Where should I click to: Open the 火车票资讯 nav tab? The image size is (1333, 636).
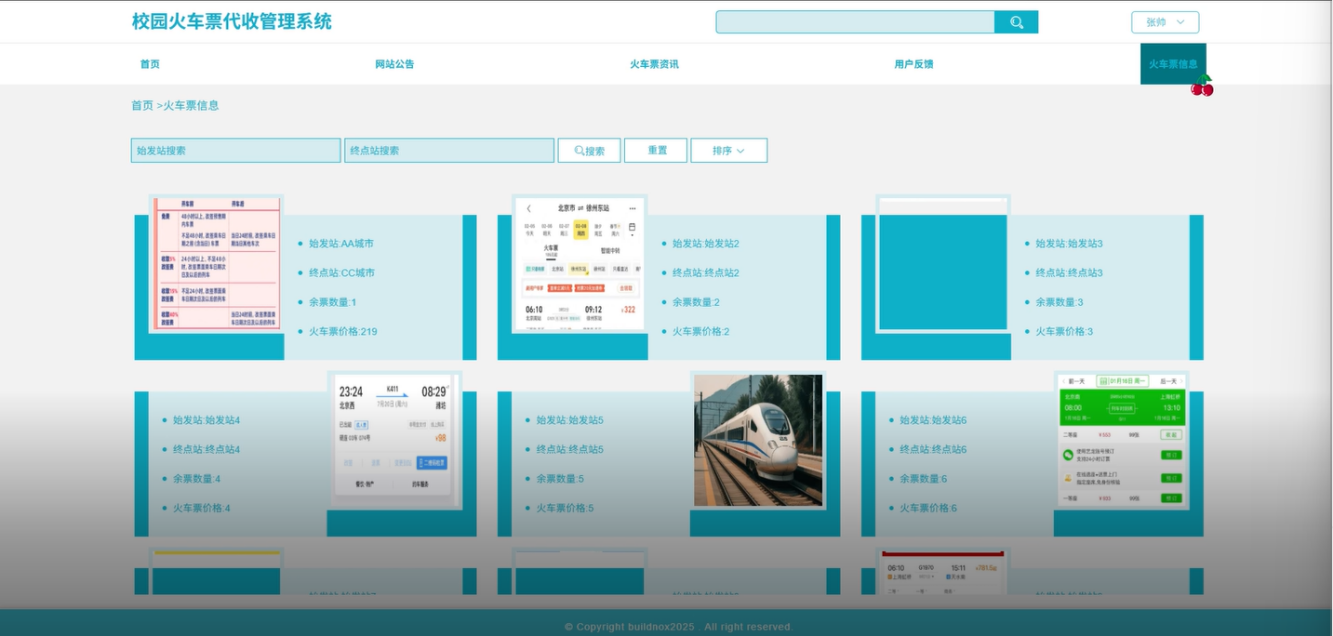[x=654, y=64]
